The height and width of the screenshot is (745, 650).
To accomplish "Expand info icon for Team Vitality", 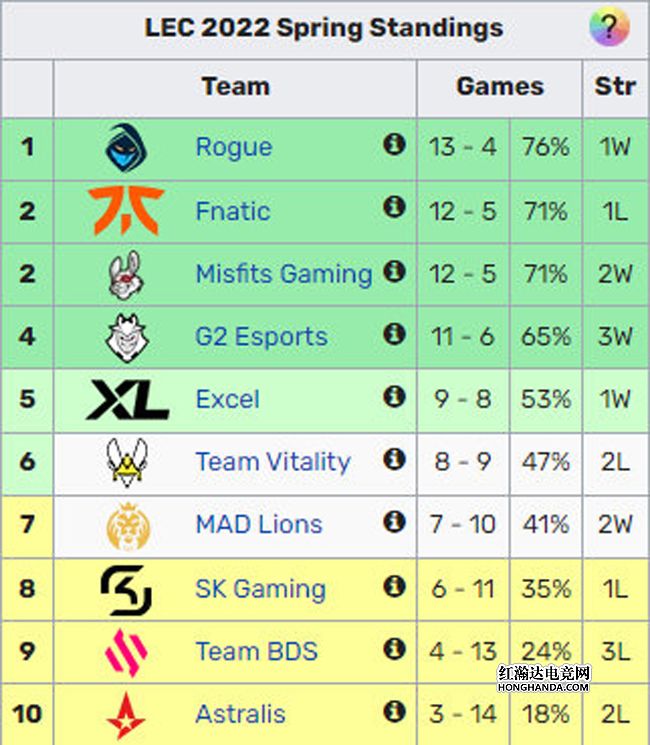I will pyautogui.click(x=394, y=459).
